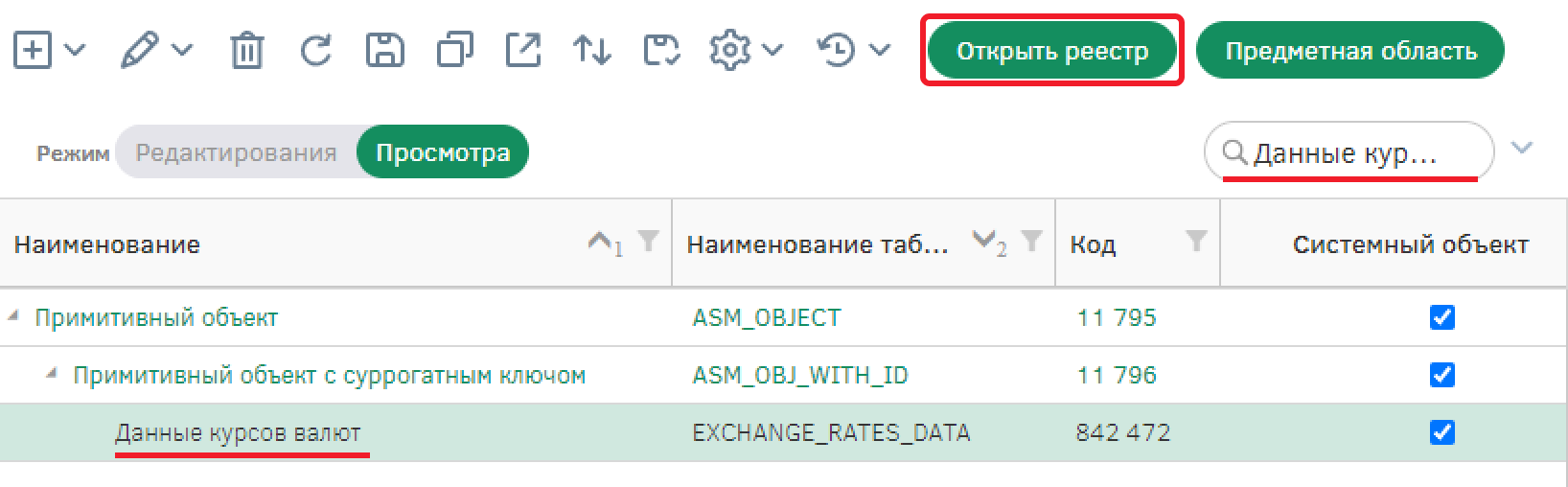Click the Открыть реестр button
Viewport: 1568px width, 487px height.
tap(1052, 51)
